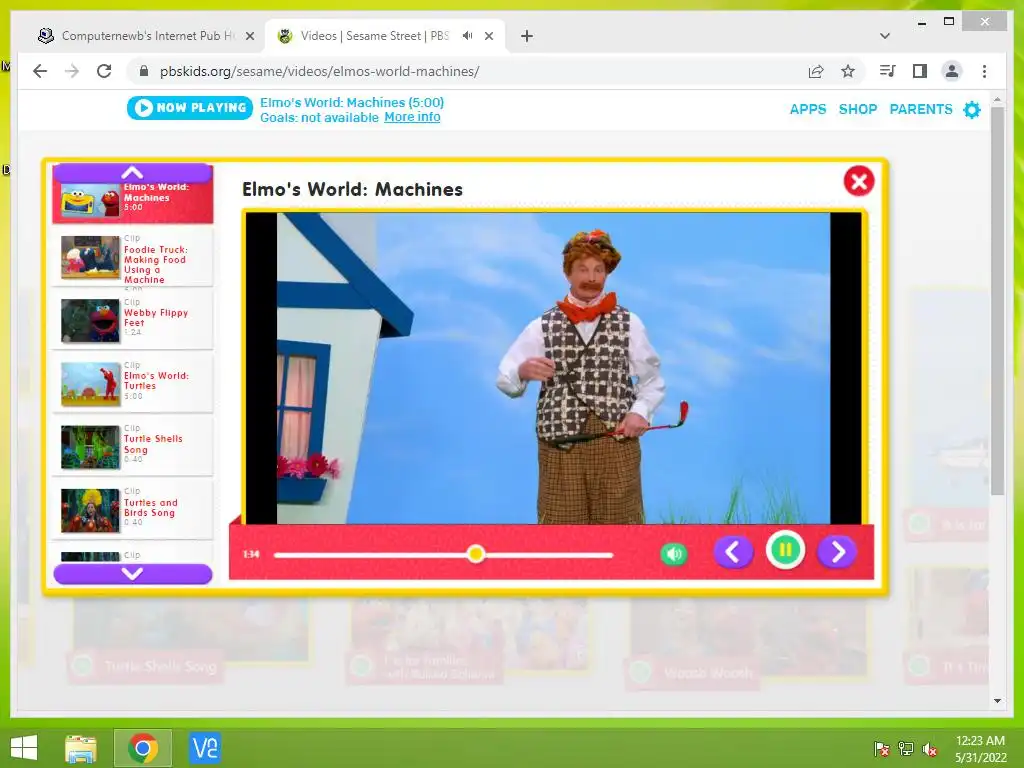Play Turtle Shells Song clip
1024x768 pixels.
(133, 447)
